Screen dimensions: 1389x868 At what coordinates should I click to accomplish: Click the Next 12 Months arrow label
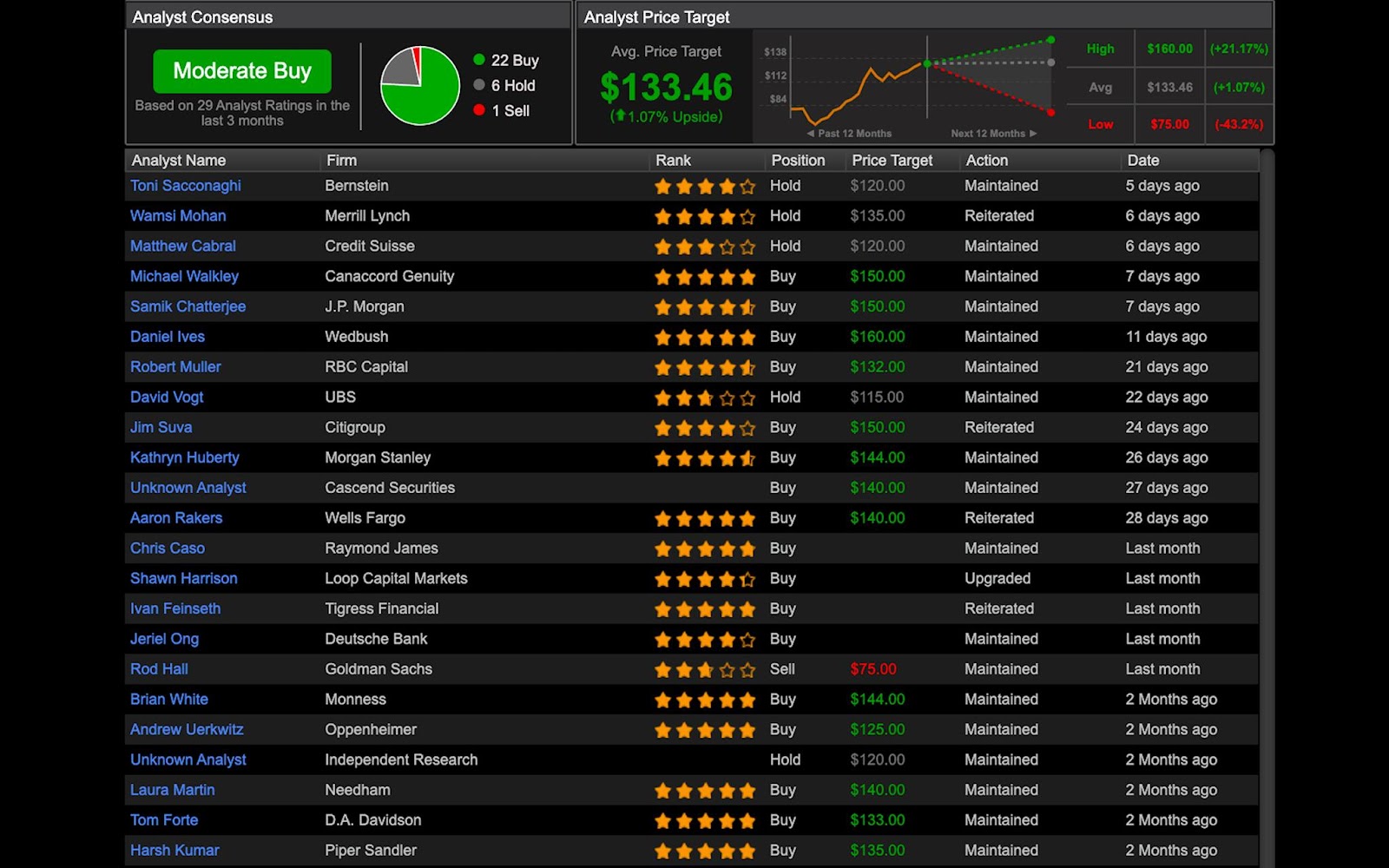(x=993, y=134)
